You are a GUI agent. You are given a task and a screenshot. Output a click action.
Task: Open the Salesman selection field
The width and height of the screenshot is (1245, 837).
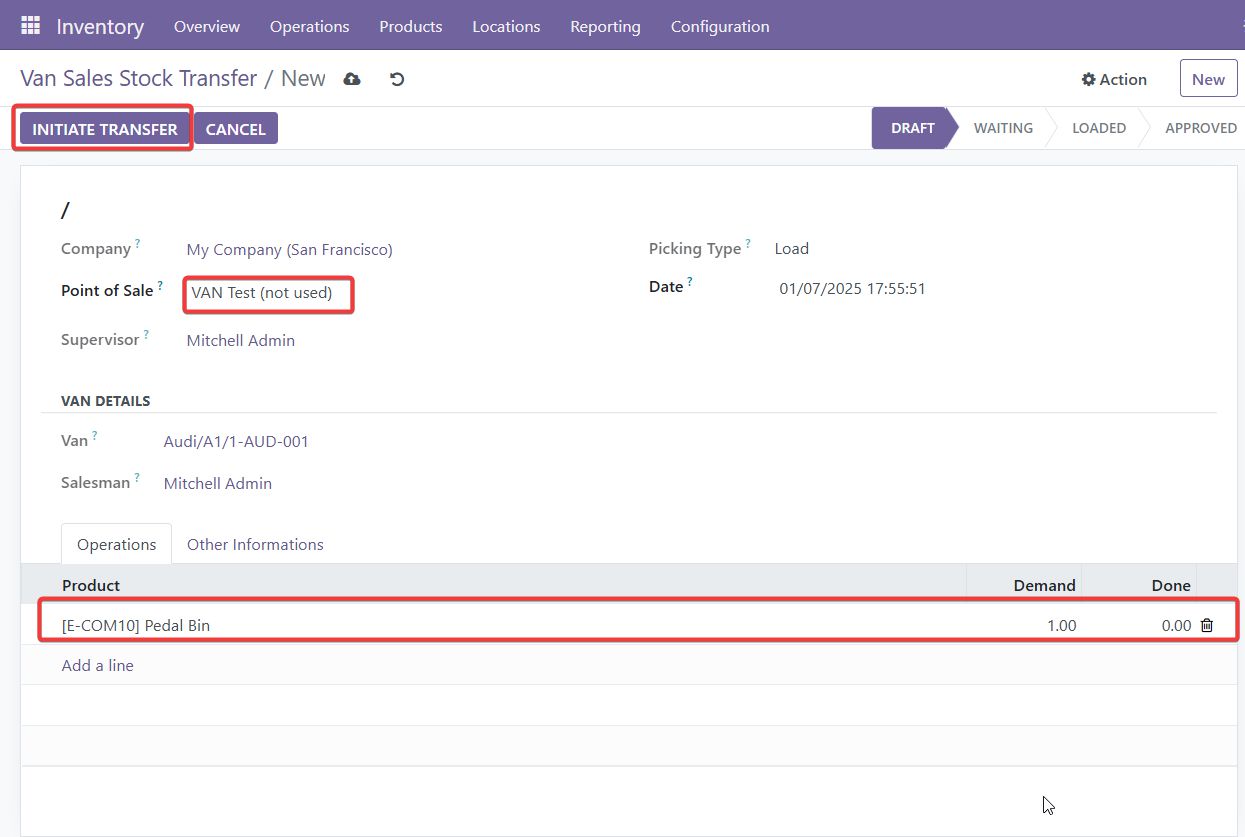pyautogui.click(x=218, y=483)
